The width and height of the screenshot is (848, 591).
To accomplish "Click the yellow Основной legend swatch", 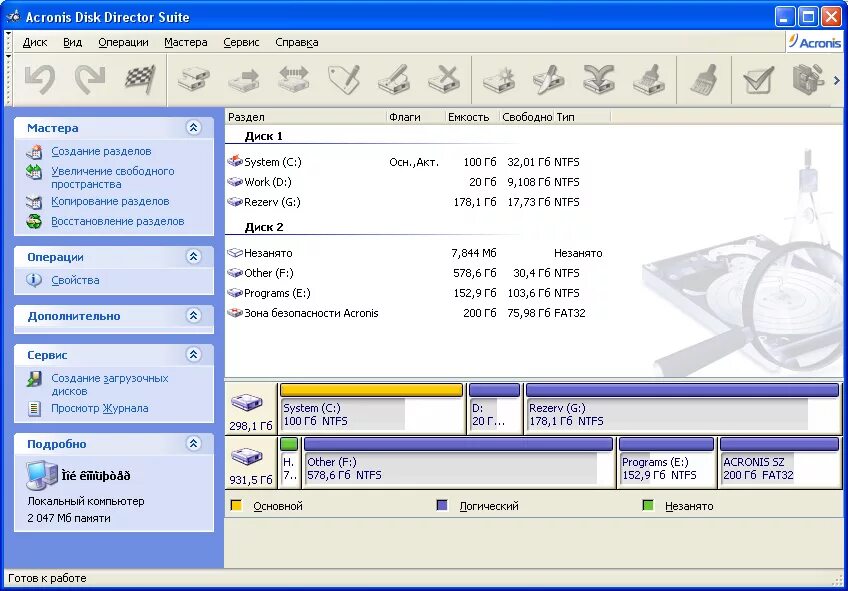I will tap(236, 506).
